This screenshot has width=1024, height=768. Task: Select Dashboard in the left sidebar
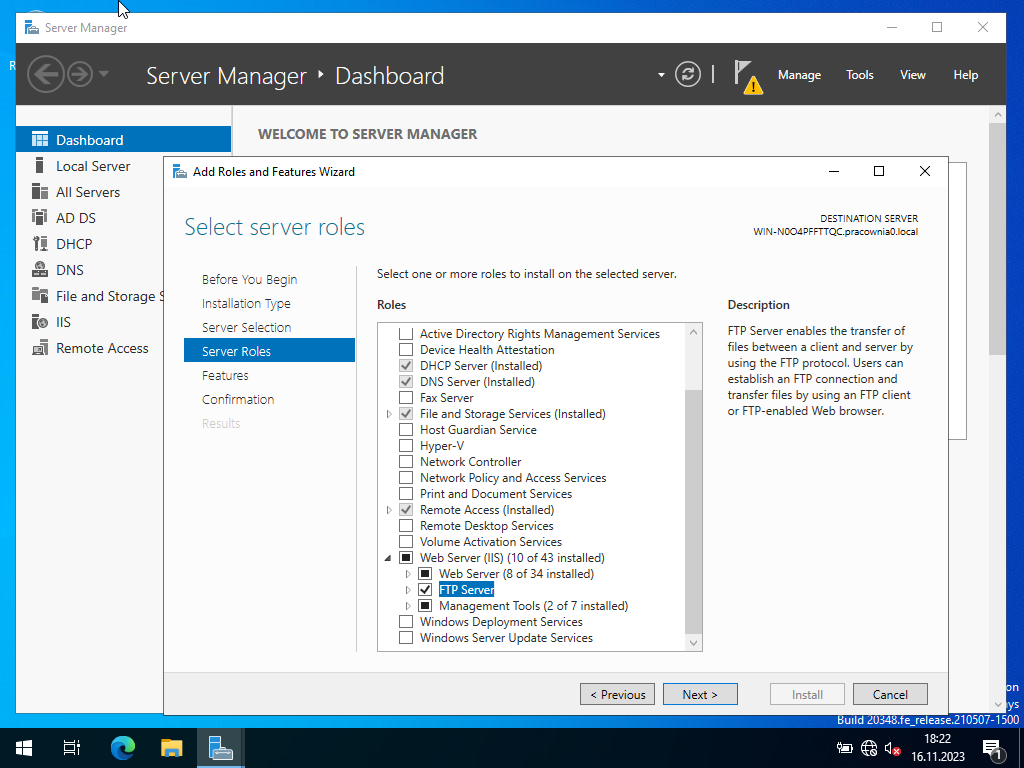coord(123,140)
